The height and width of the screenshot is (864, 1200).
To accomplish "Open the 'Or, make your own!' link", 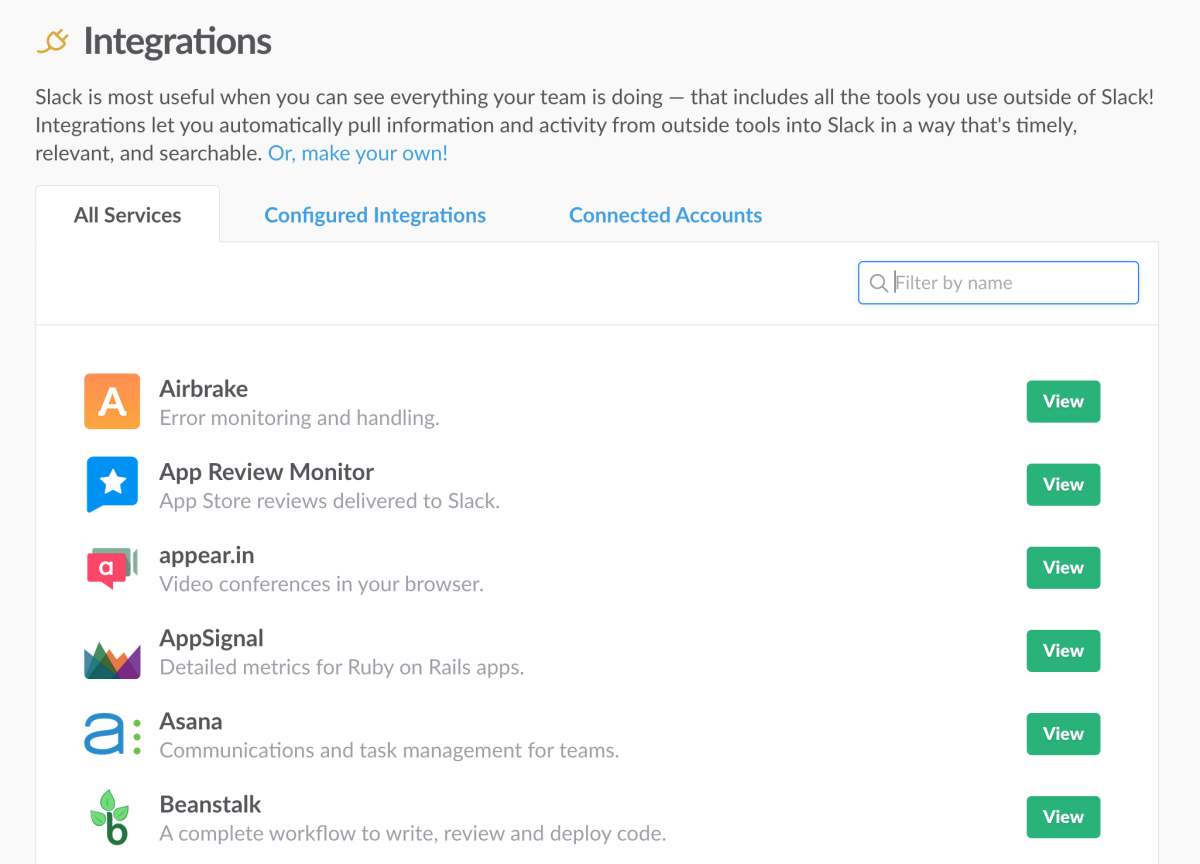I will [x=357, y=153].
